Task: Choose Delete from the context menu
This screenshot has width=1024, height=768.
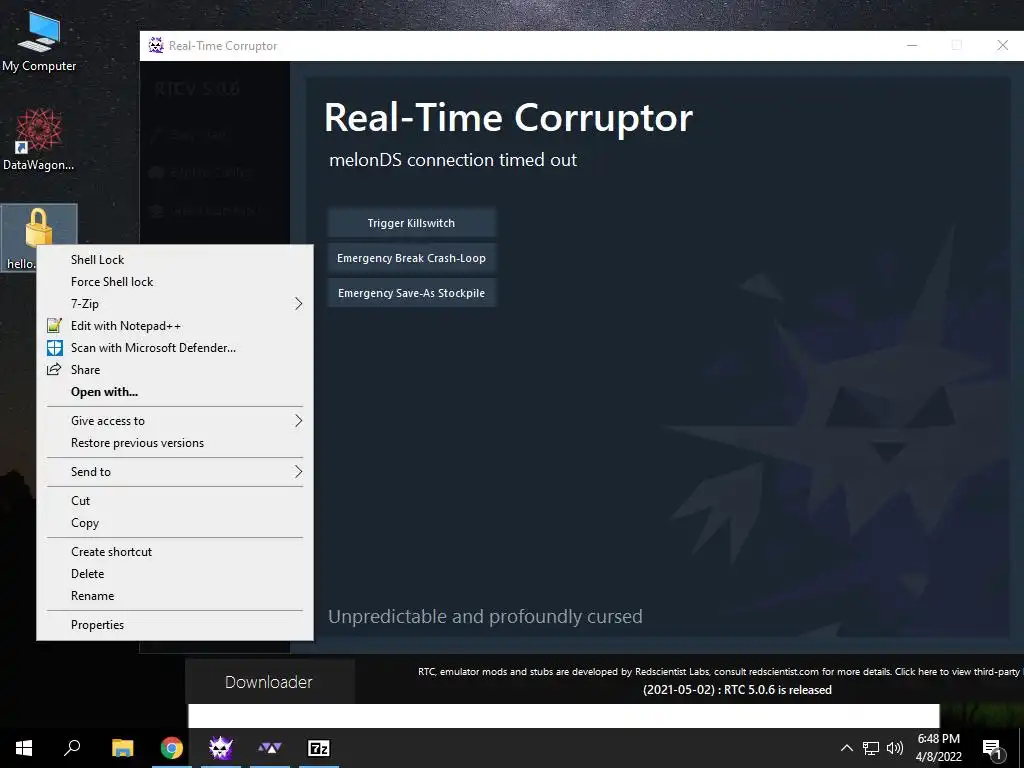Action: [175, 574]
